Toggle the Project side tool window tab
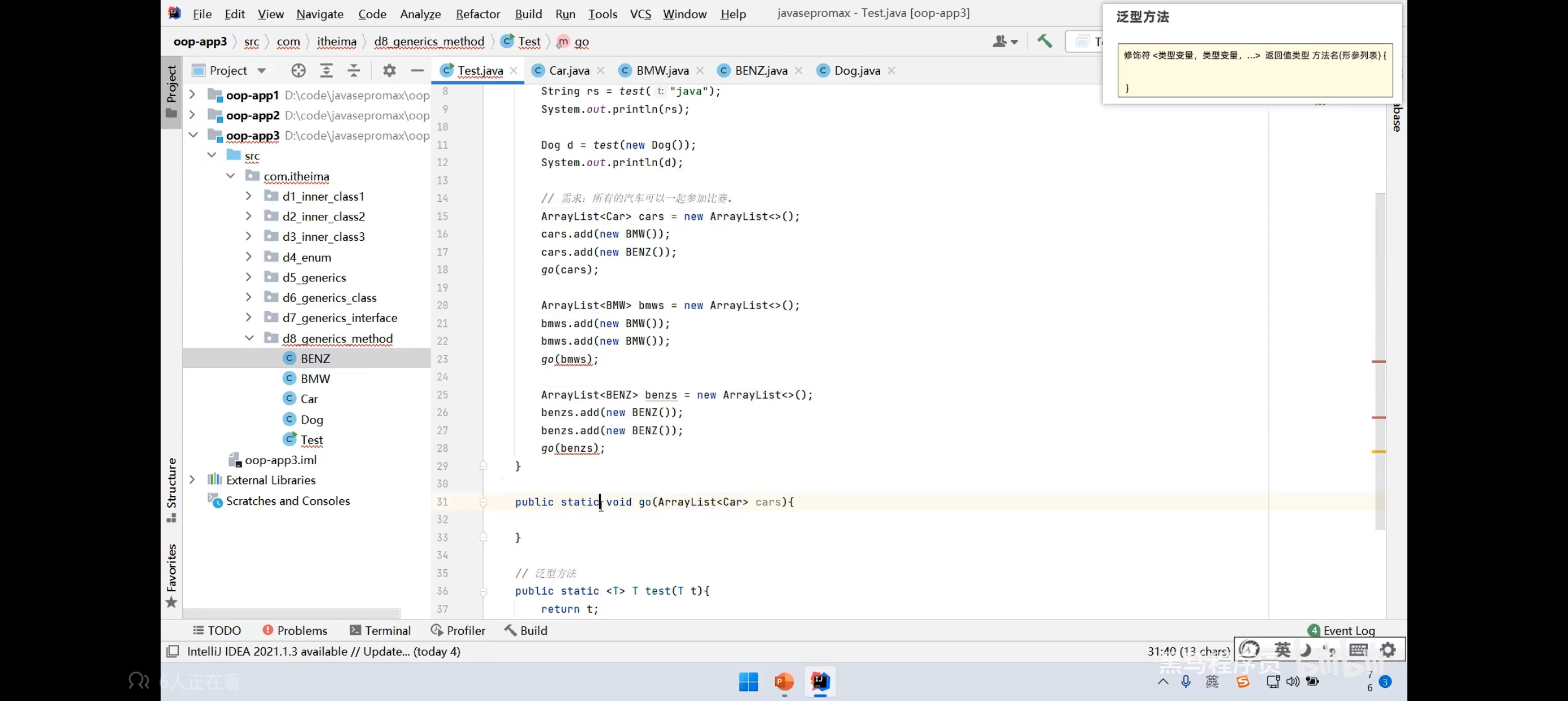1568x701 pixels. click(x=171, y=90)
